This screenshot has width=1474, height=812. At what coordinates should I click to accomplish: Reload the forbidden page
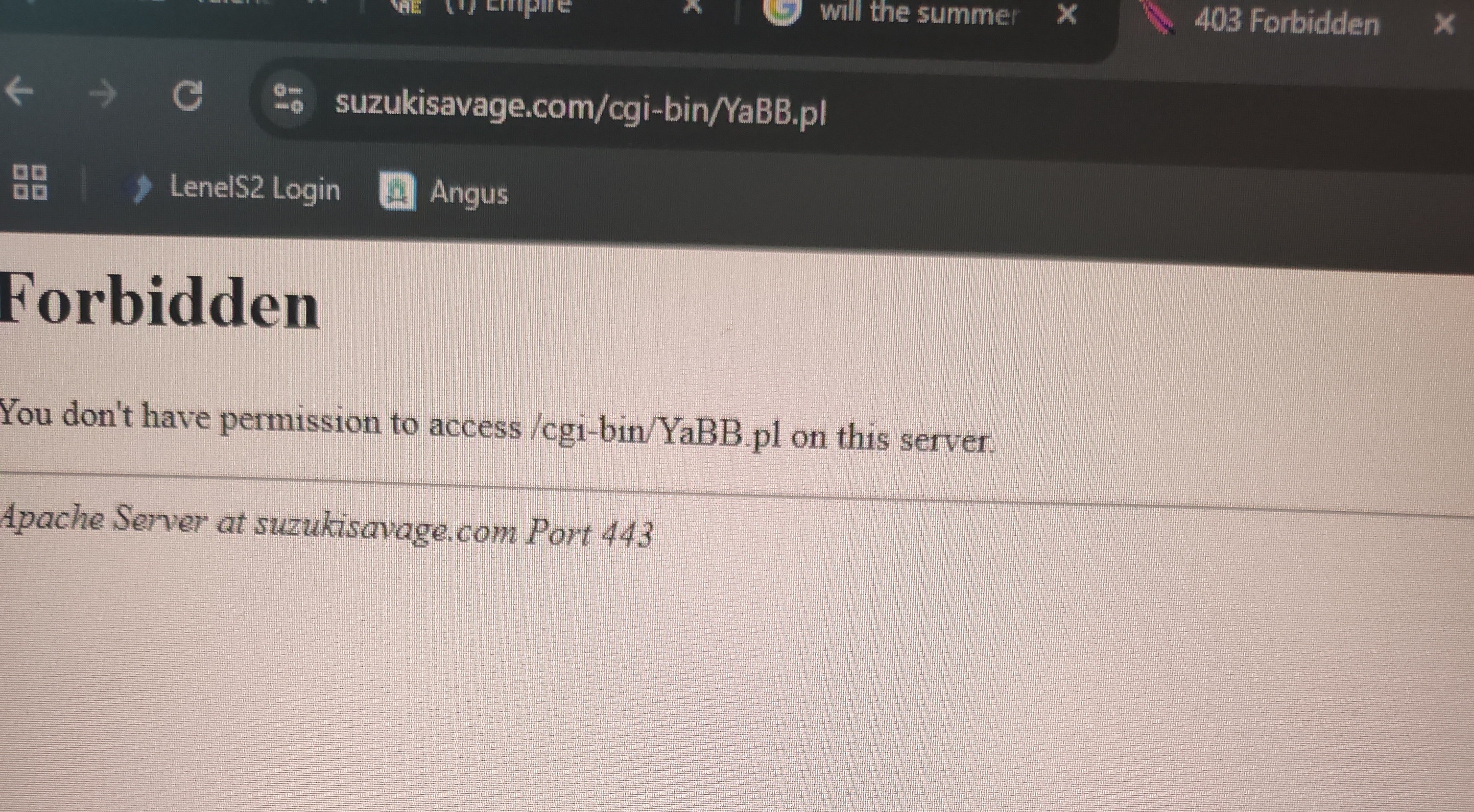tap(188, 96)
